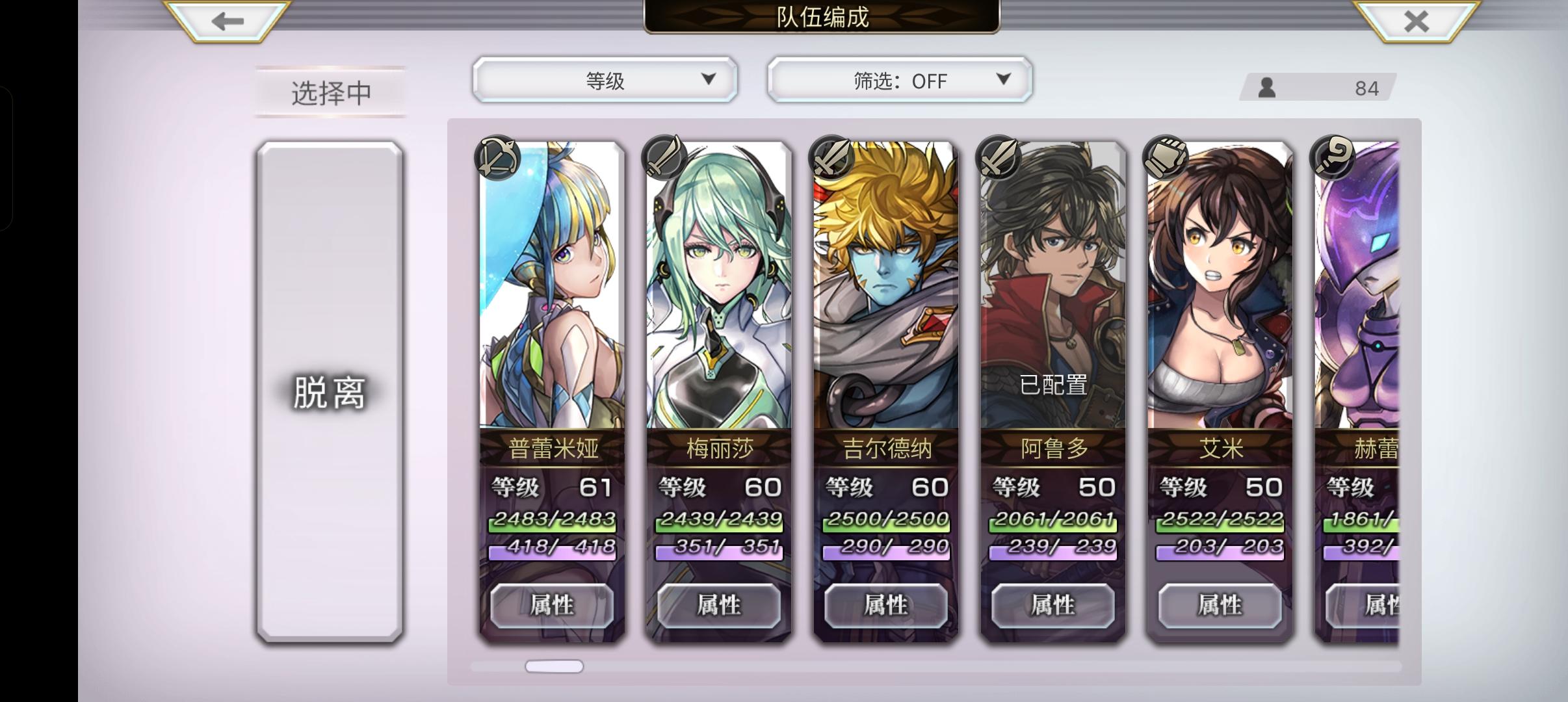Click the character count person icon
The image size is (1568, 702).
[x=1266, y=87]
